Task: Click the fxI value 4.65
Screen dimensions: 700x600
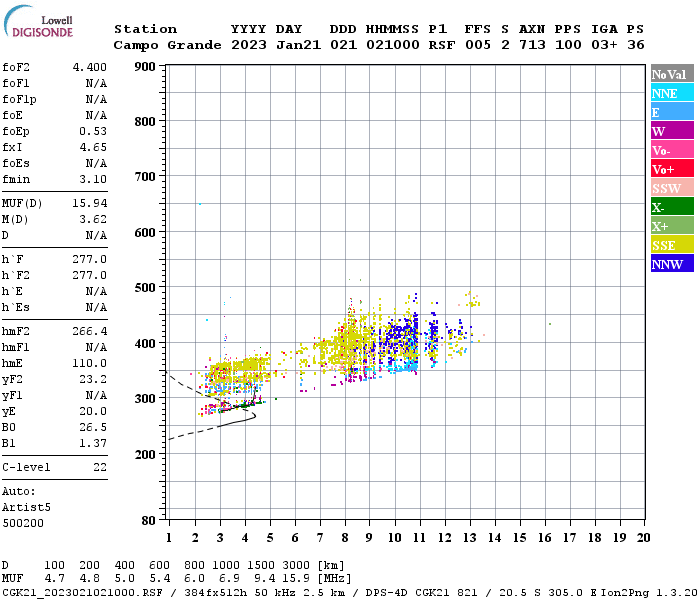Action: [x=93, y=147]
